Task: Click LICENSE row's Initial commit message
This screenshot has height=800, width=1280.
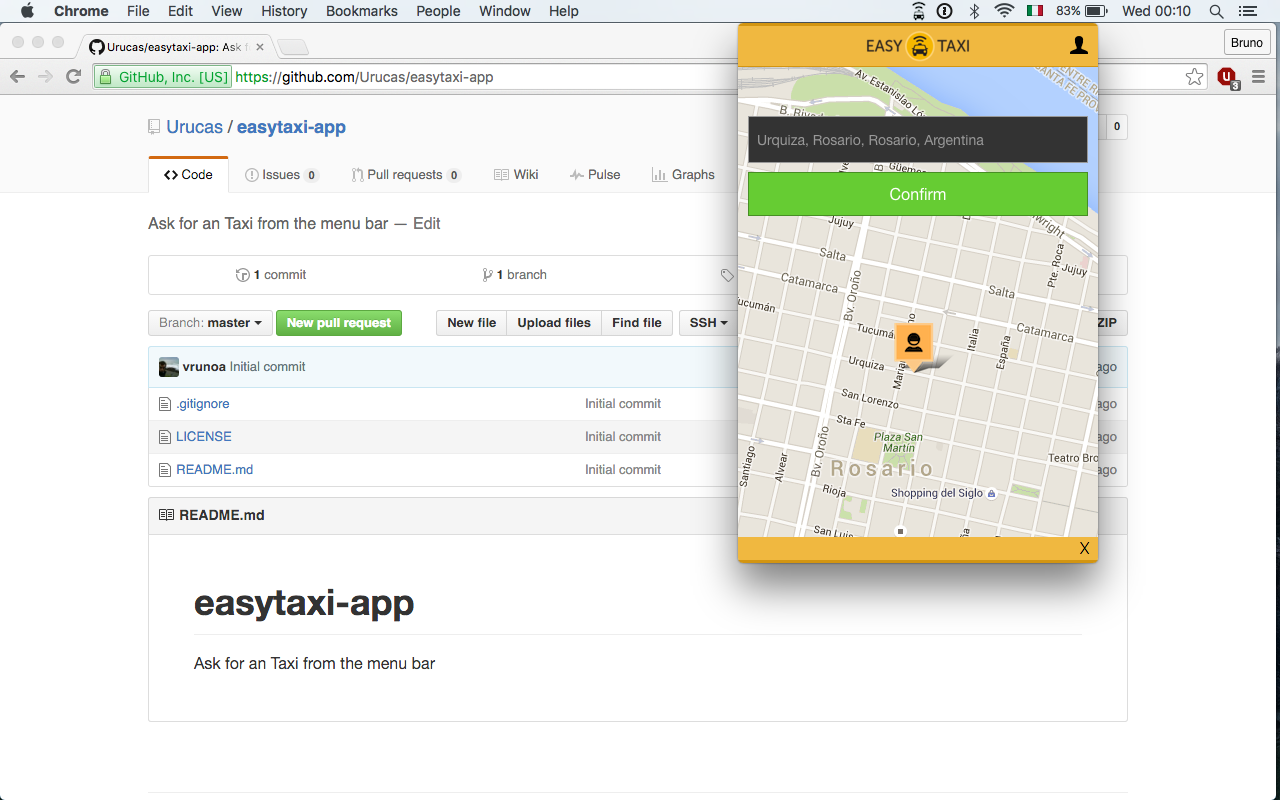Action: click(x=623, y=437)
